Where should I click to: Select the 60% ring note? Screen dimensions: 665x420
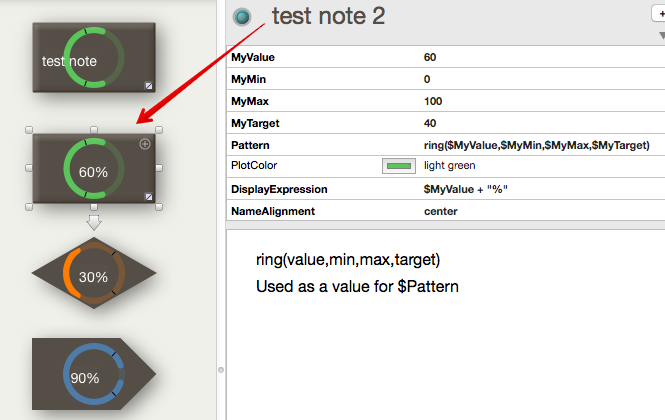click(x=94, y=168)
